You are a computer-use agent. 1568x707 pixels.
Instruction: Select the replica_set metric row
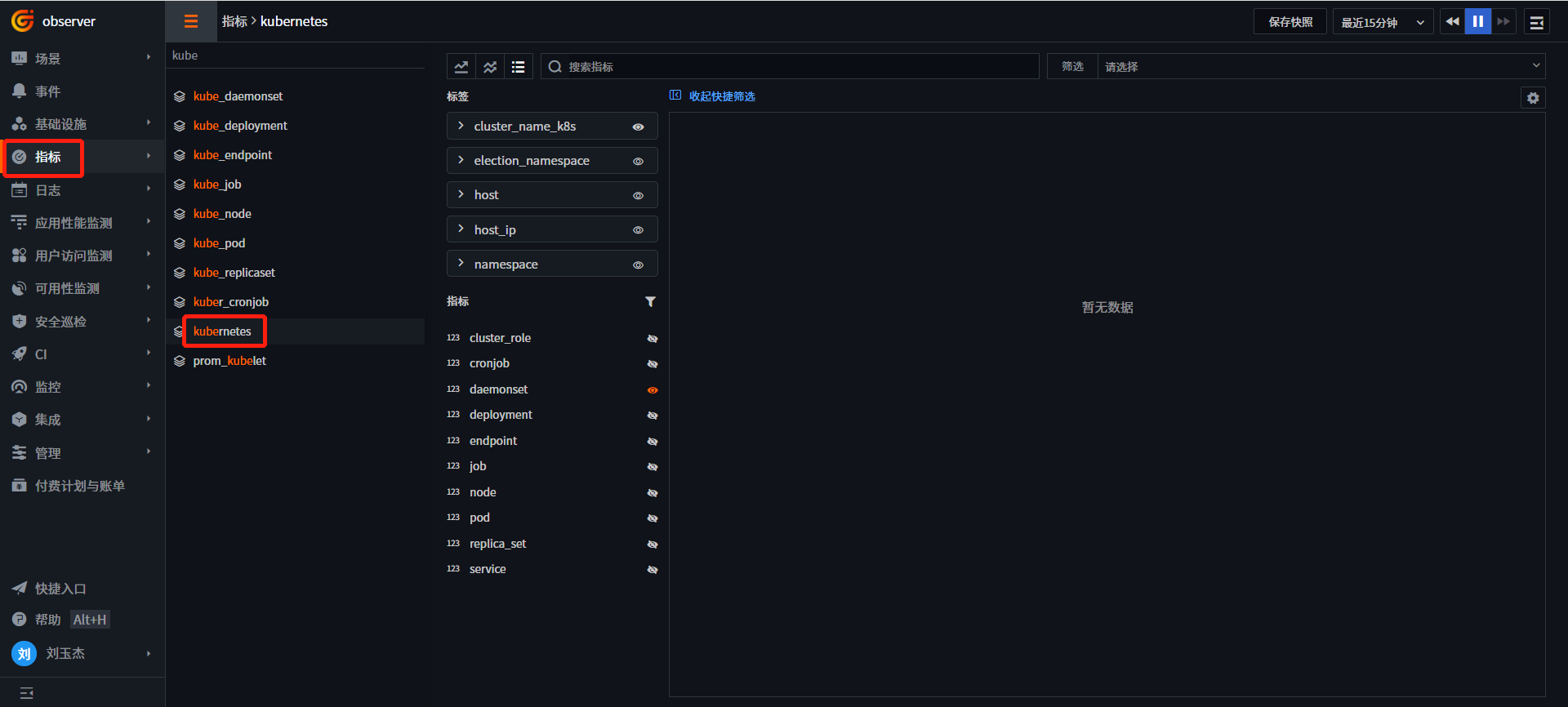(x=552, y=544)
